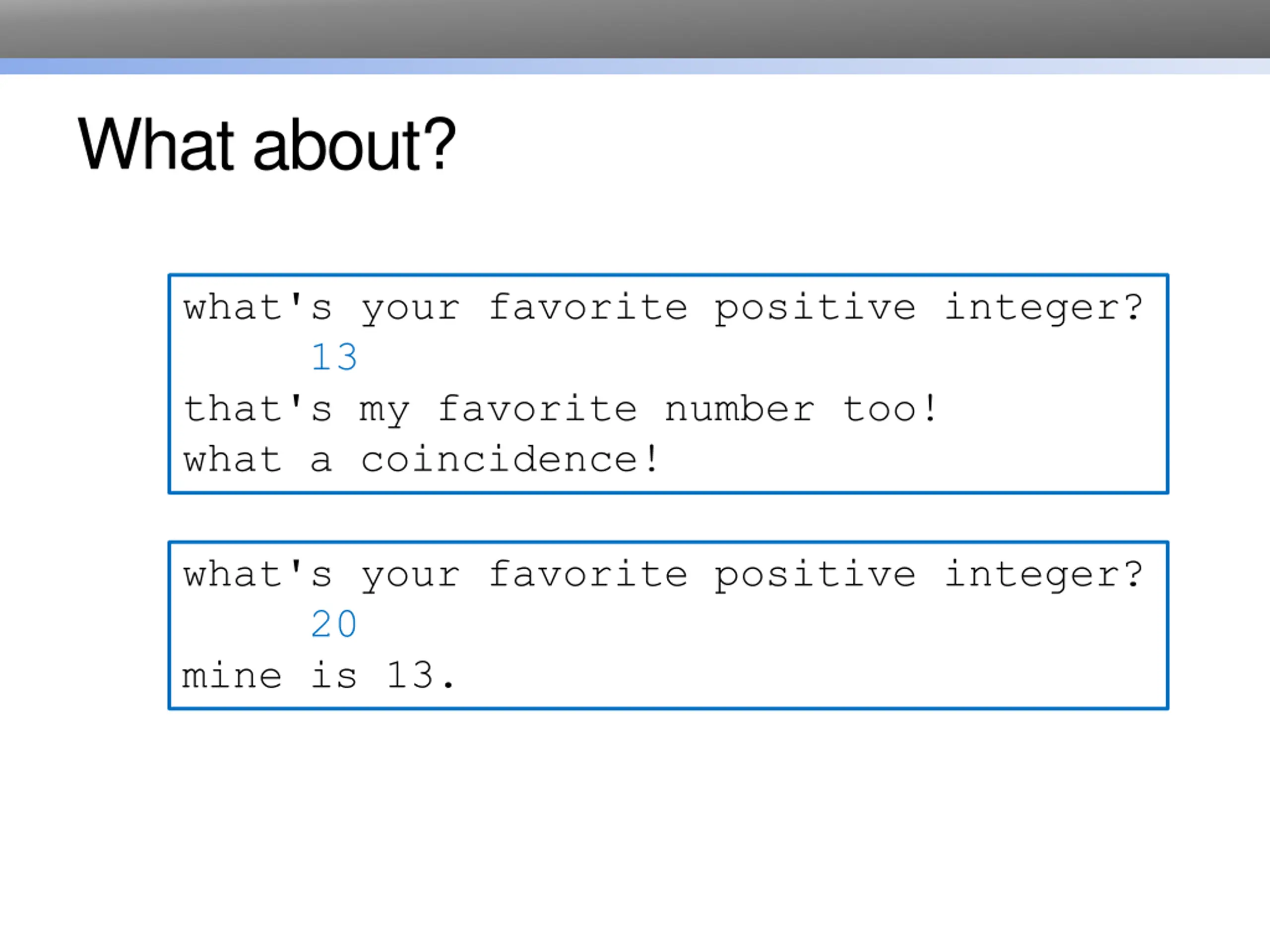Click the blue gradient strip under header

[635, 66]
